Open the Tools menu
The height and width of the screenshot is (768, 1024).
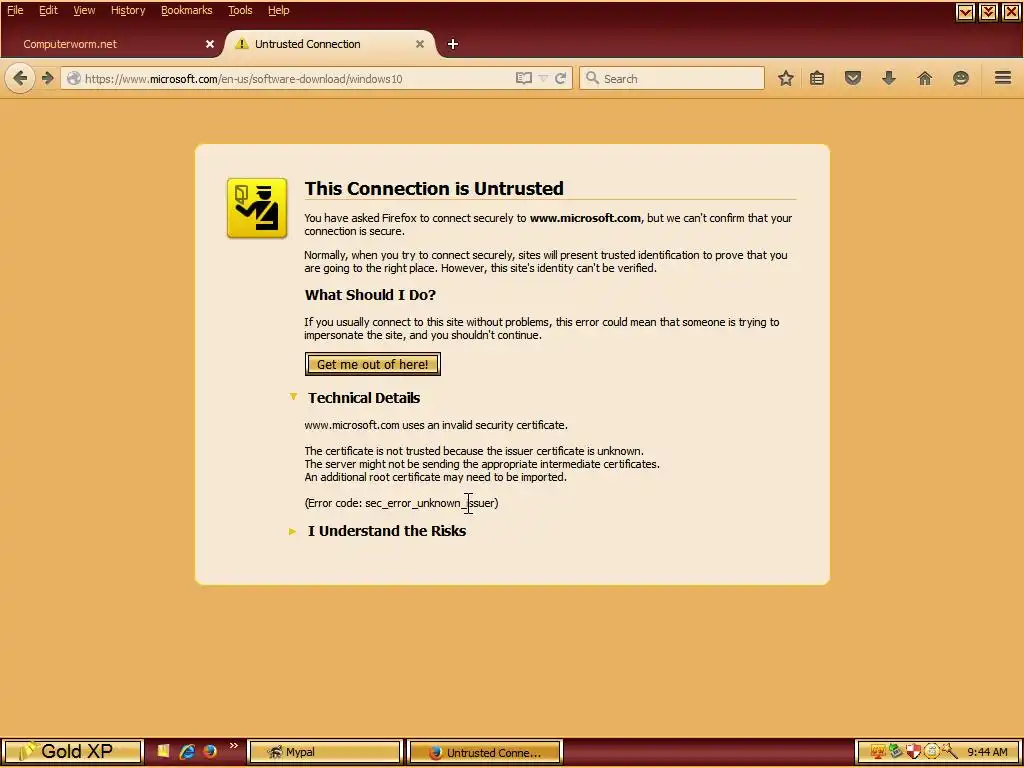coord(240,10)
